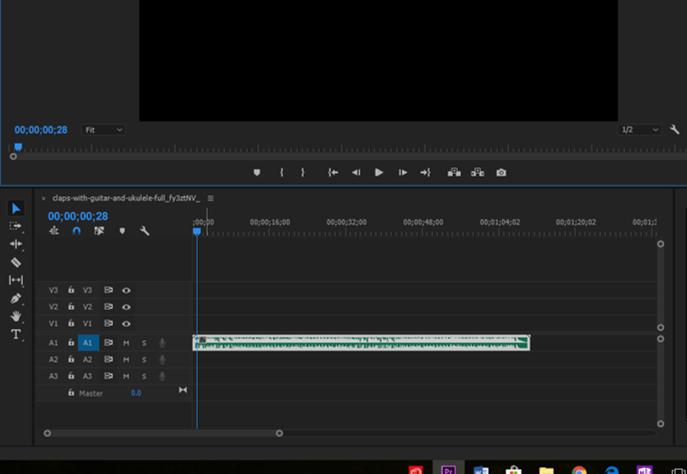Toggle Snap magnet in timeline
Image resolution: width=687 pixels, height=474 pixels.
76,231
